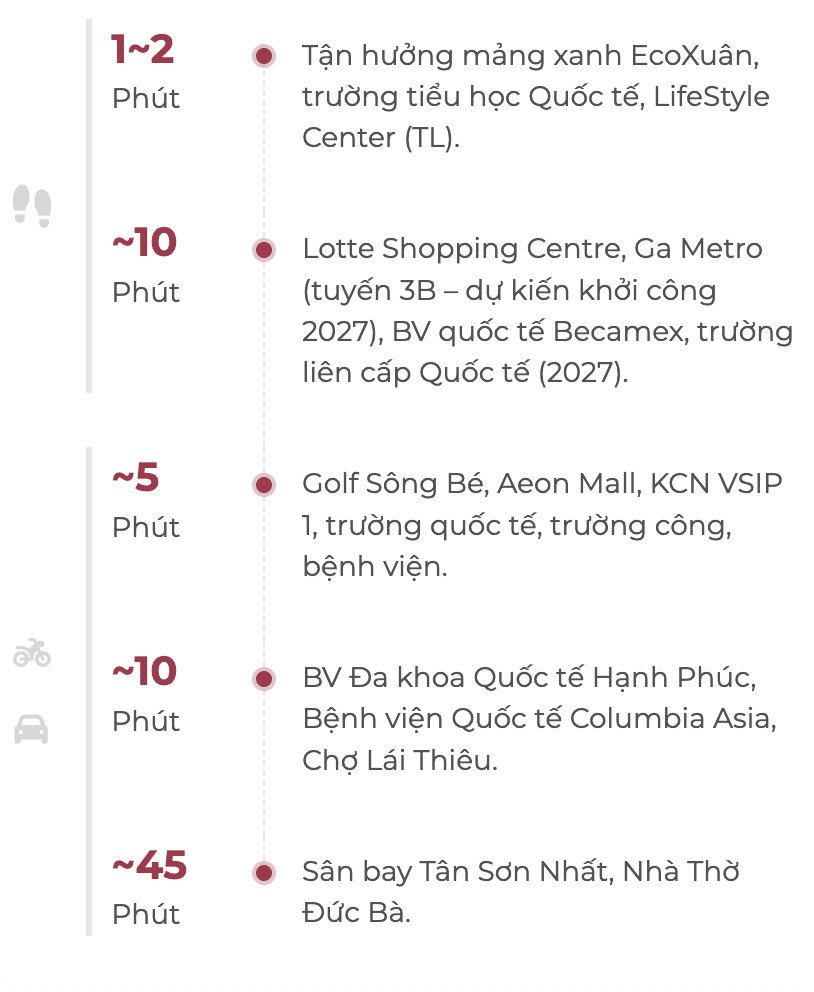The width and height of the screenshot is (814, 992).
Task: Click the Golf Sông Bé, Aeon Mall text
Action: point(542,525)
